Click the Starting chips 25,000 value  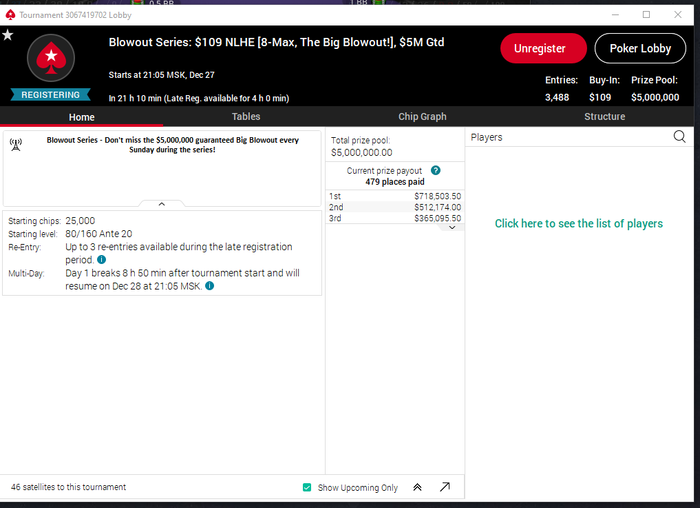pyautogui.click(x=80, y=221)
